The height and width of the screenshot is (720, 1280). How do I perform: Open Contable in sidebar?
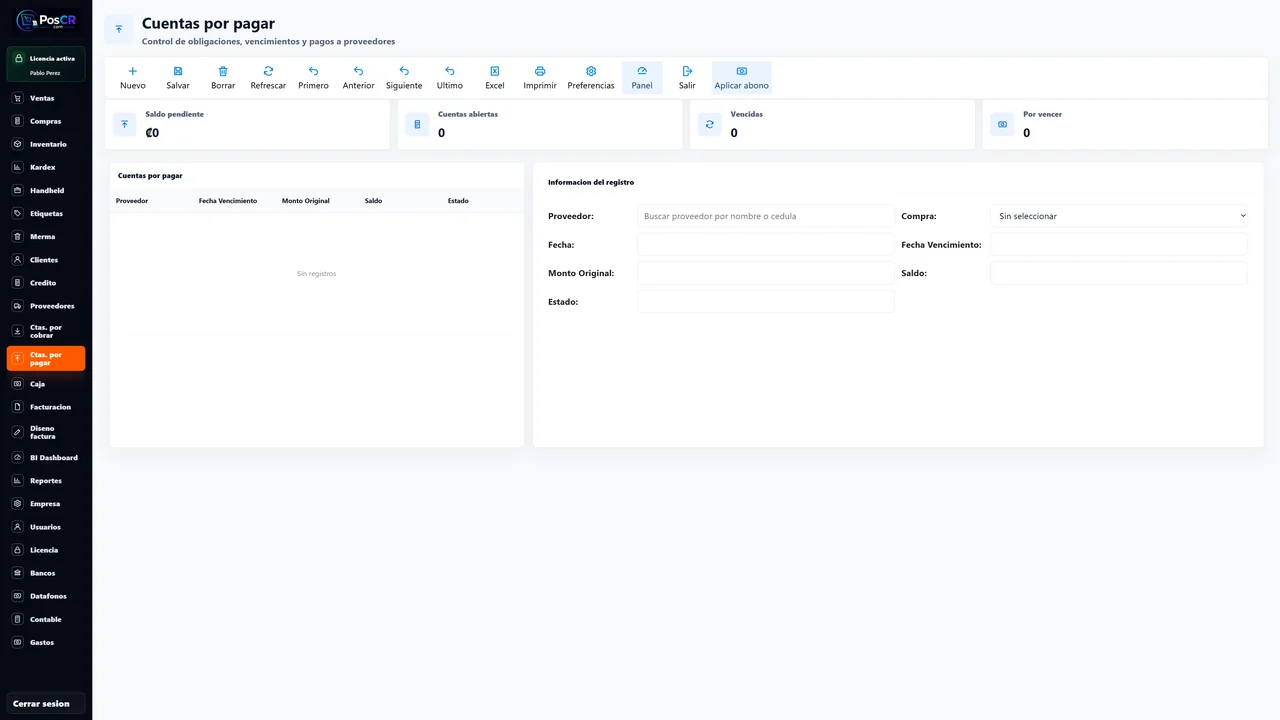(x=46, y=618)
